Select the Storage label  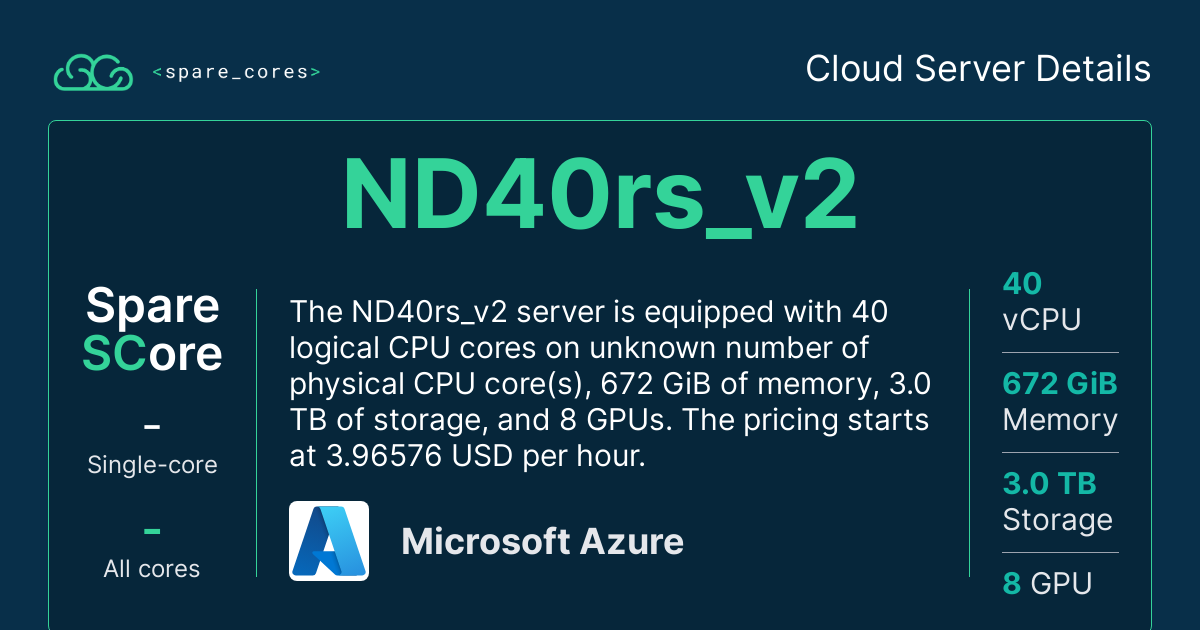[x=1057, y=520]
